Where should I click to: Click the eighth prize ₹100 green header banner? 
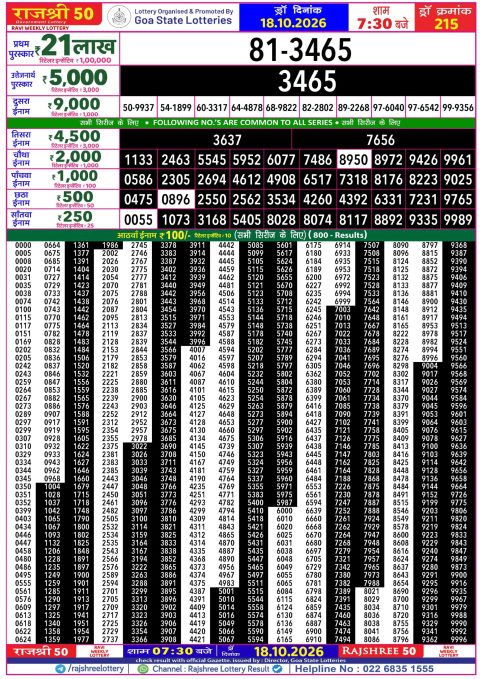click(x=241, y=235)
